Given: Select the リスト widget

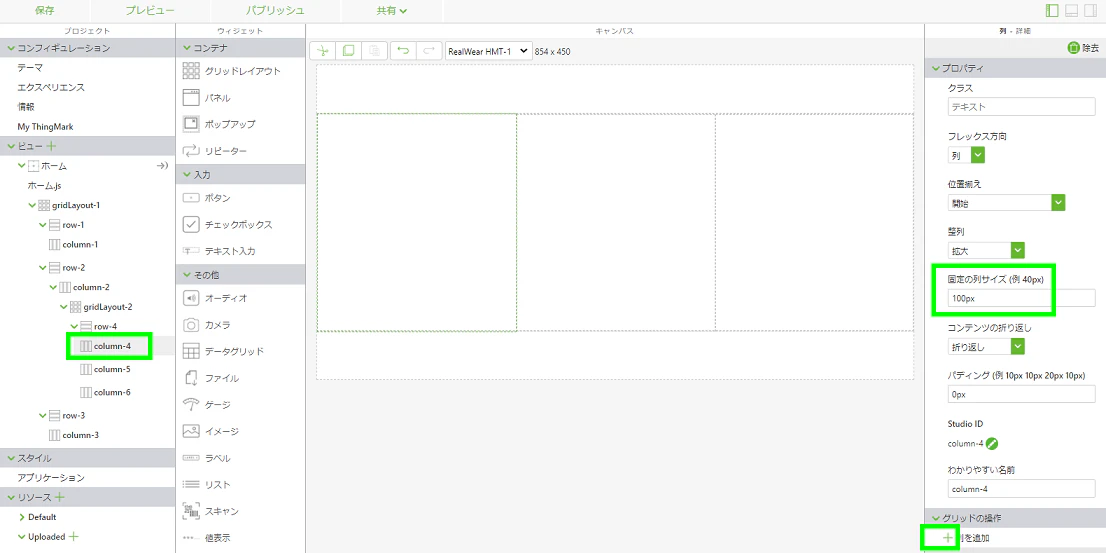Looking at the screenshot, I should (x=206, y=485).
